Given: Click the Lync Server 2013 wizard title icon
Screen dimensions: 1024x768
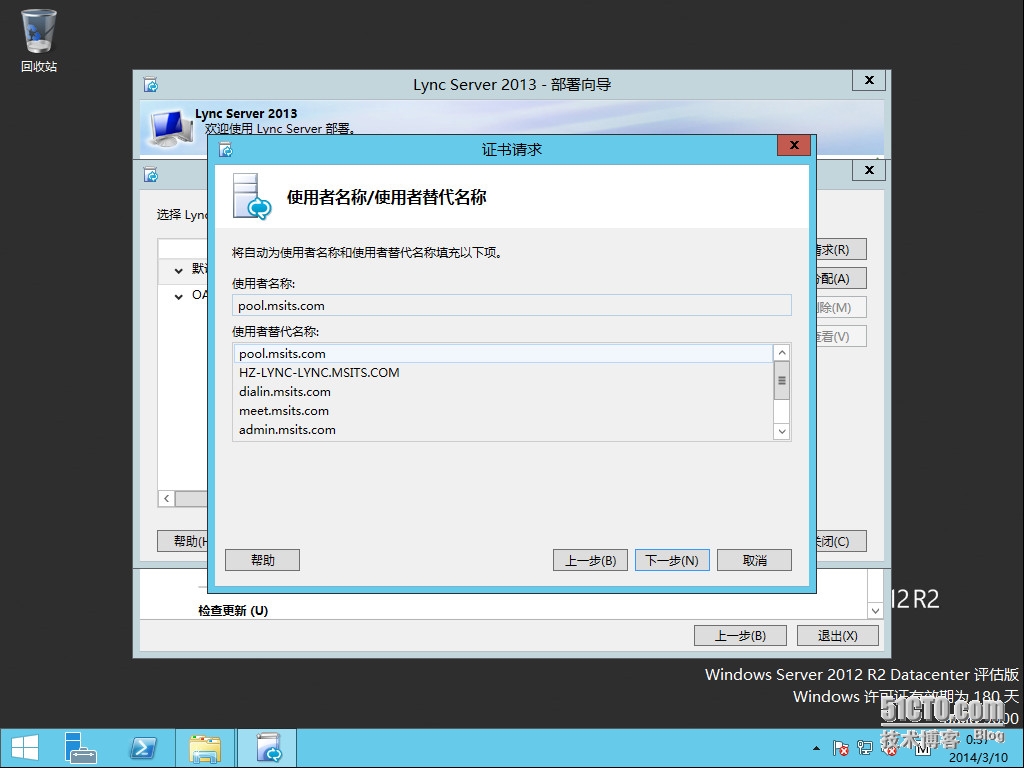Looking at the screenshot, I should (x=151, y=85).
